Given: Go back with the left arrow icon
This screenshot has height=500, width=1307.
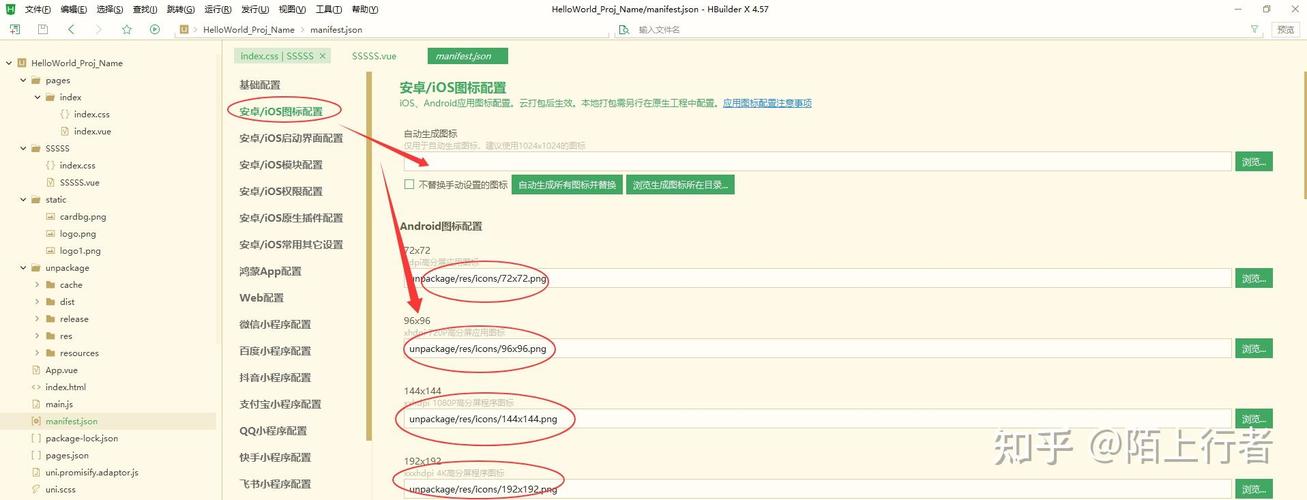Looking at the screenshot, I should [x=71, y=30].
